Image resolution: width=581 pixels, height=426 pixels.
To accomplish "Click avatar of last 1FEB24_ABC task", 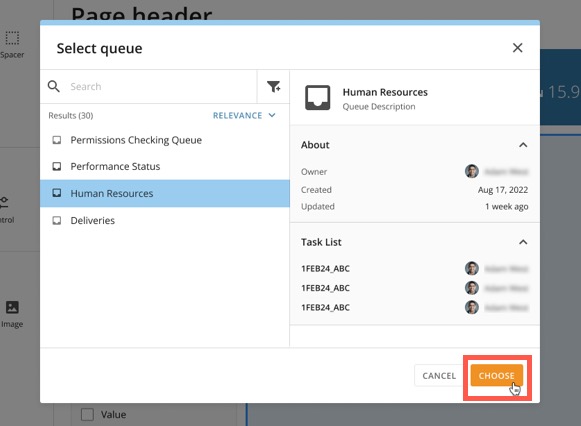I will (472, 307).
